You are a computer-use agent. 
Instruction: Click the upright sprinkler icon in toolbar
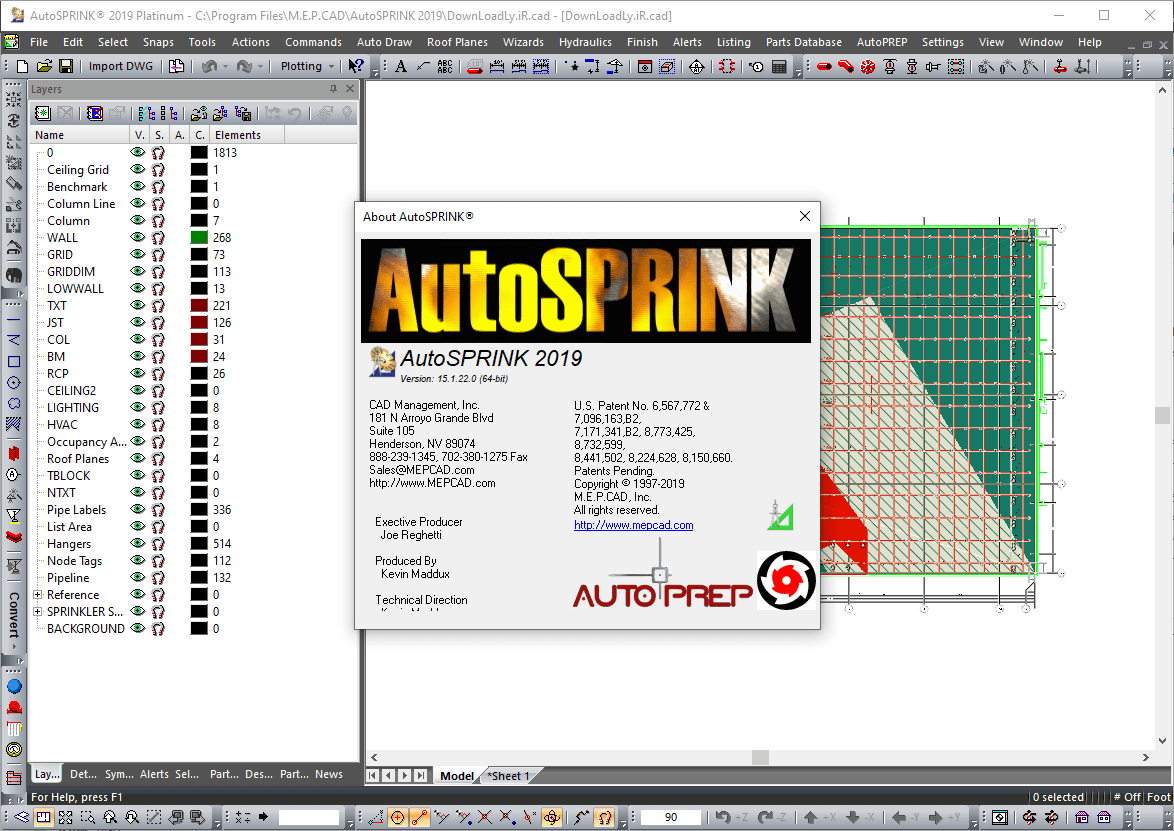[913, 67]
